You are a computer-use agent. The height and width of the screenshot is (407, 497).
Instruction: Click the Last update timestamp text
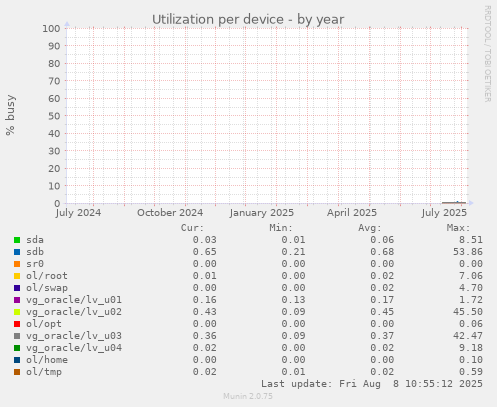pos(372,384)
